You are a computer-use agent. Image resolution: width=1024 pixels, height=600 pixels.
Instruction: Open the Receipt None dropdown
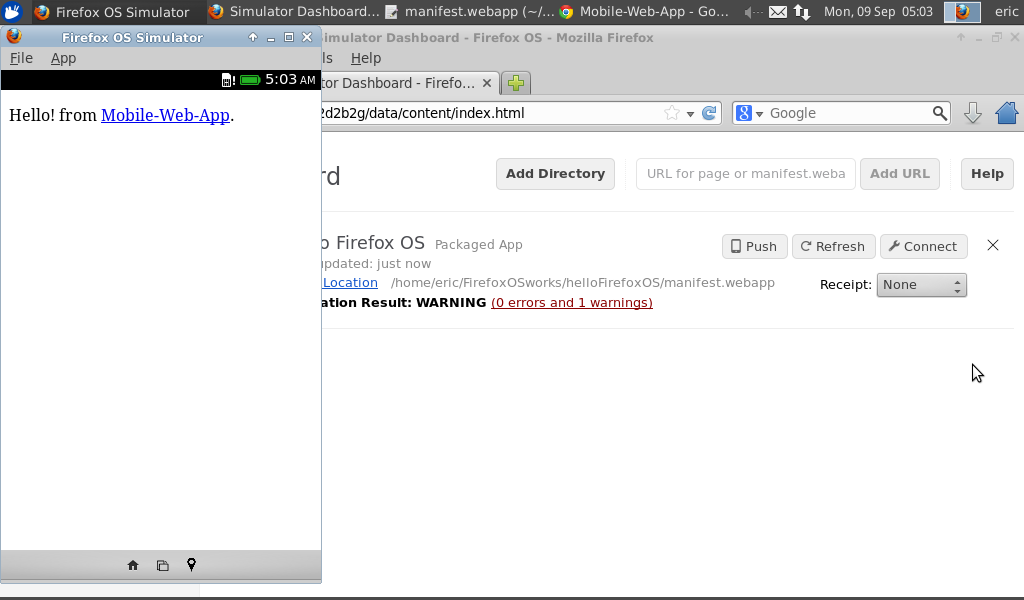pyautogui.click(x=921, y=285)
